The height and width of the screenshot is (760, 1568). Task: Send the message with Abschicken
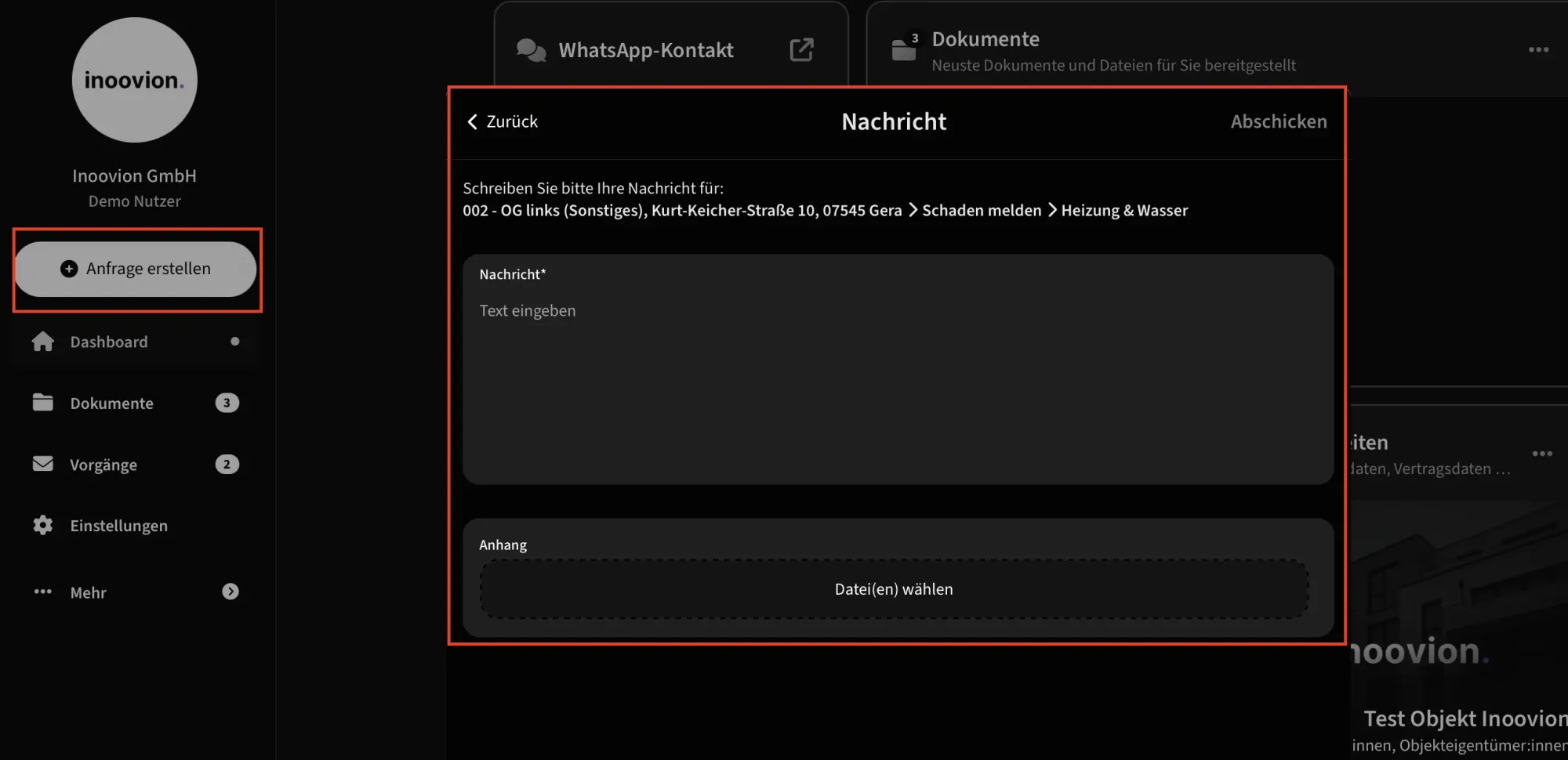(x=1279, y=121)
